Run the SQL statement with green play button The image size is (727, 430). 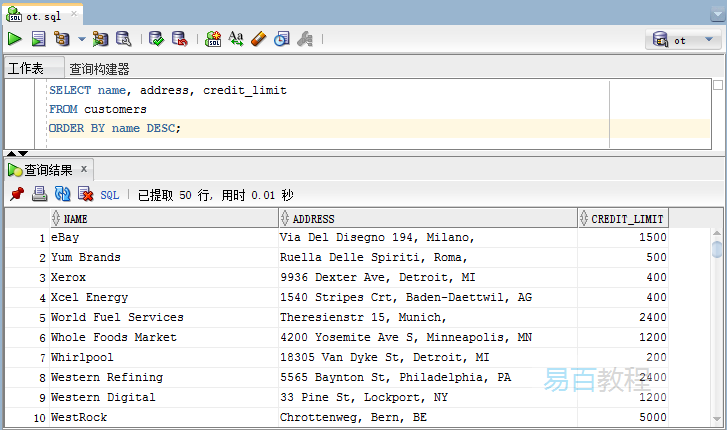pyautogui.click(x=15, y=39)
